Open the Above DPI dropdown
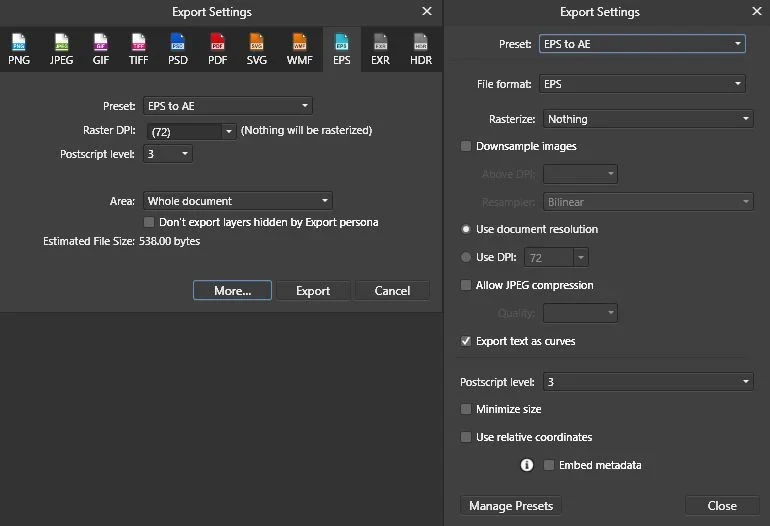The height and width of the screenshot is (526, 770). pos(580,174)
